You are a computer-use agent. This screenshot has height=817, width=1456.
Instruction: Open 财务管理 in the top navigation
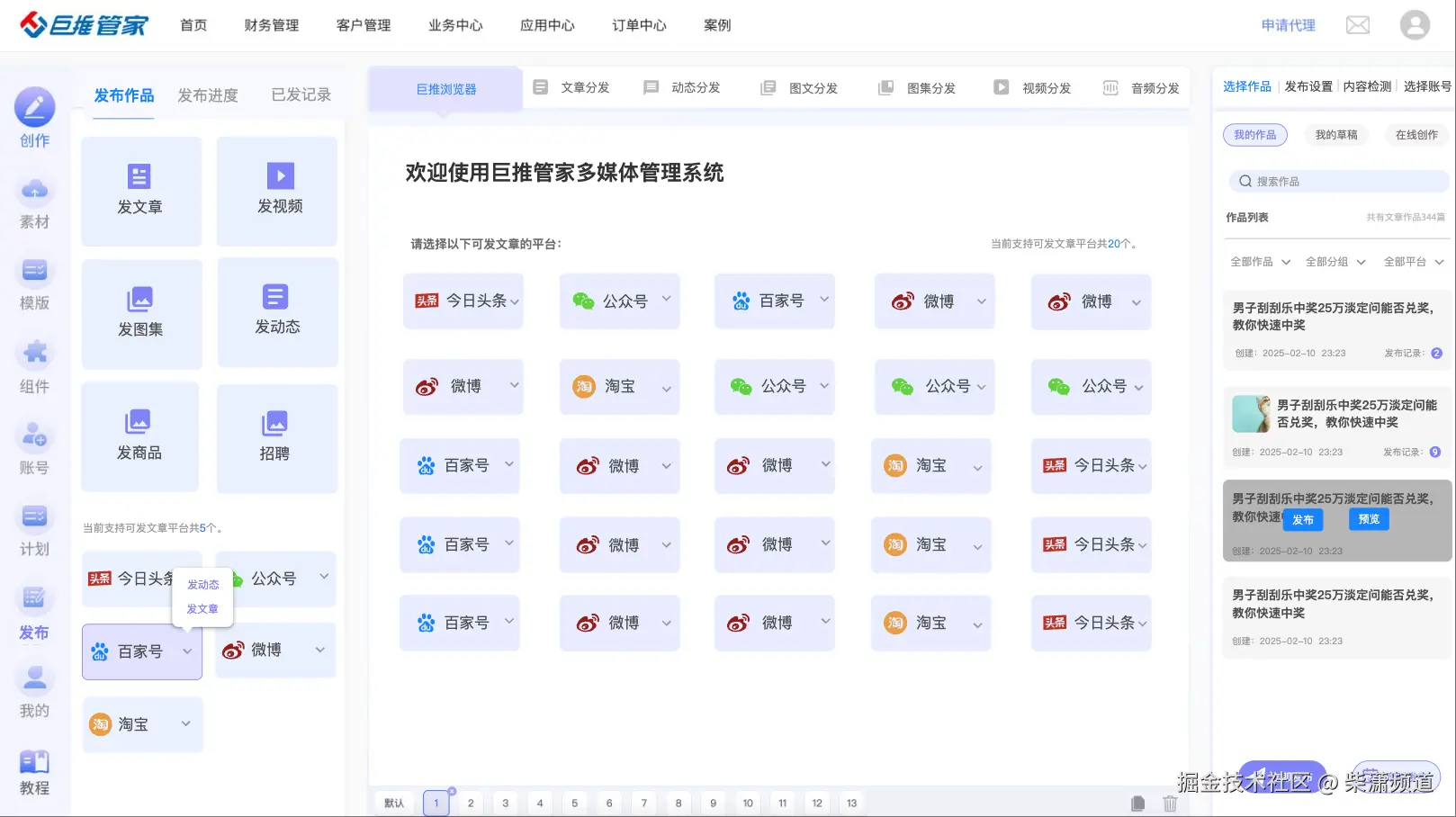pos(271,25)
